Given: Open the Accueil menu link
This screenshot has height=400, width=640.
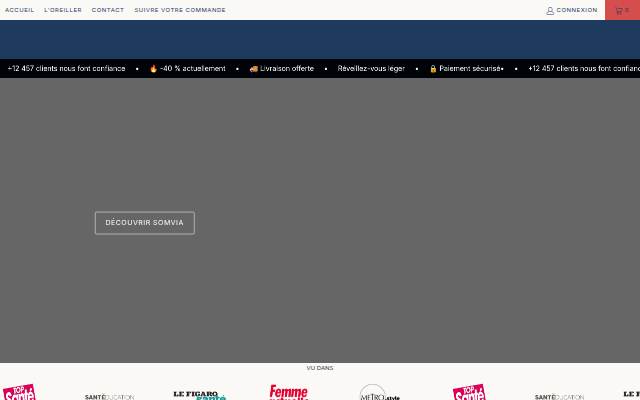Looking at the screenshot, I should point(20,10).
